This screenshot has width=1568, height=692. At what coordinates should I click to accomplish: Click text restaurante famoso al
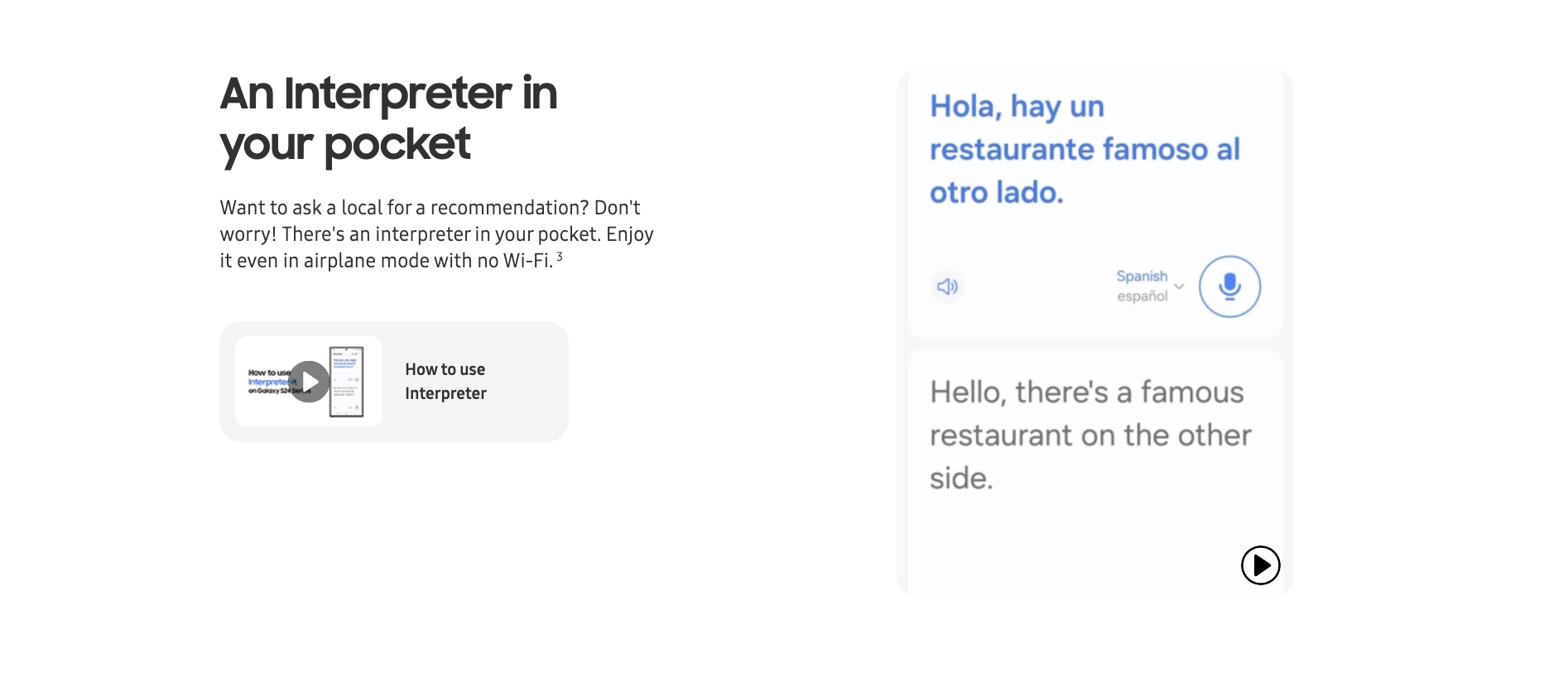tap(1085, 150)
